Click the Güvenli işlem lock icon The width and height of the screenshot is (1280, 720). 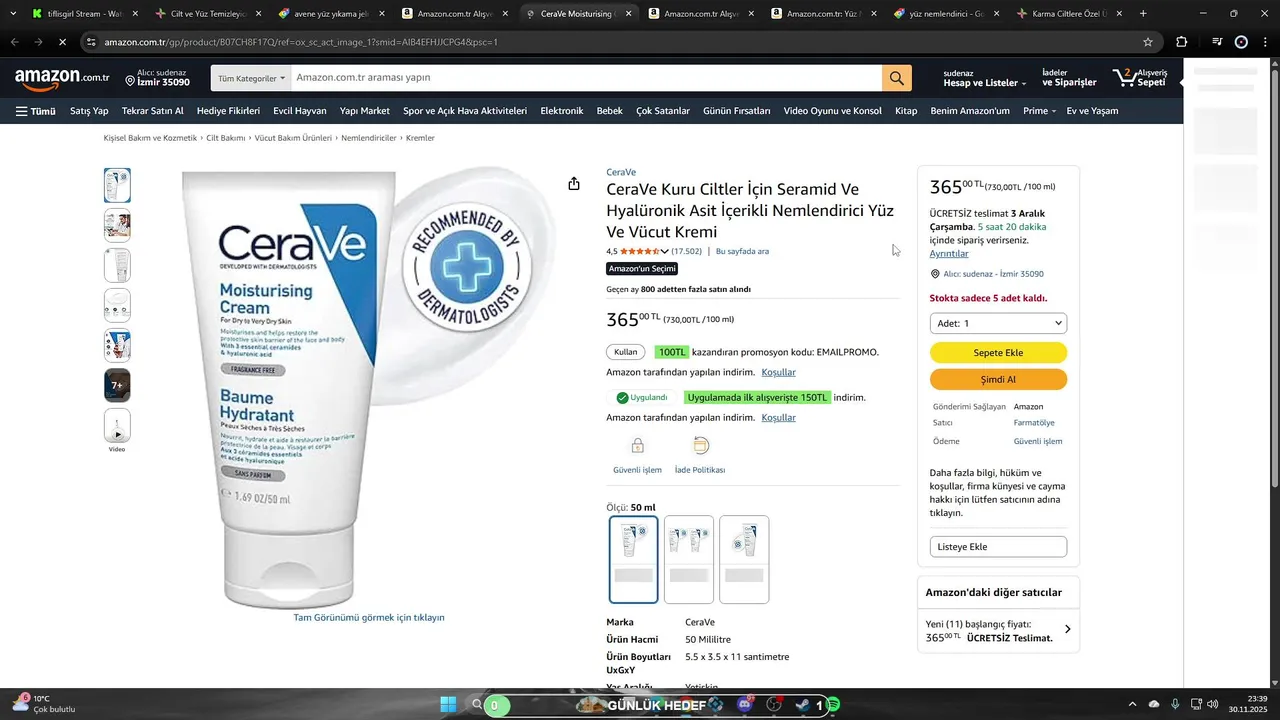[x=637, y=446]
